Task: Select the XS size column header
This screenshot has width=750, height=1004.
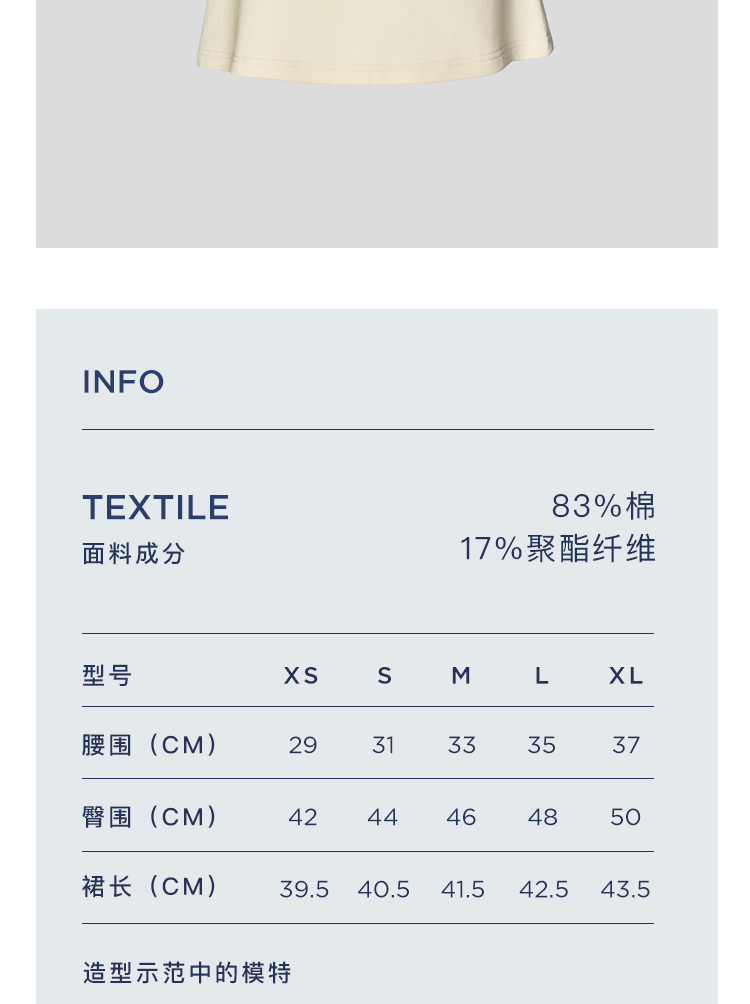Action: pyautogui.click(x=301, y=676)
